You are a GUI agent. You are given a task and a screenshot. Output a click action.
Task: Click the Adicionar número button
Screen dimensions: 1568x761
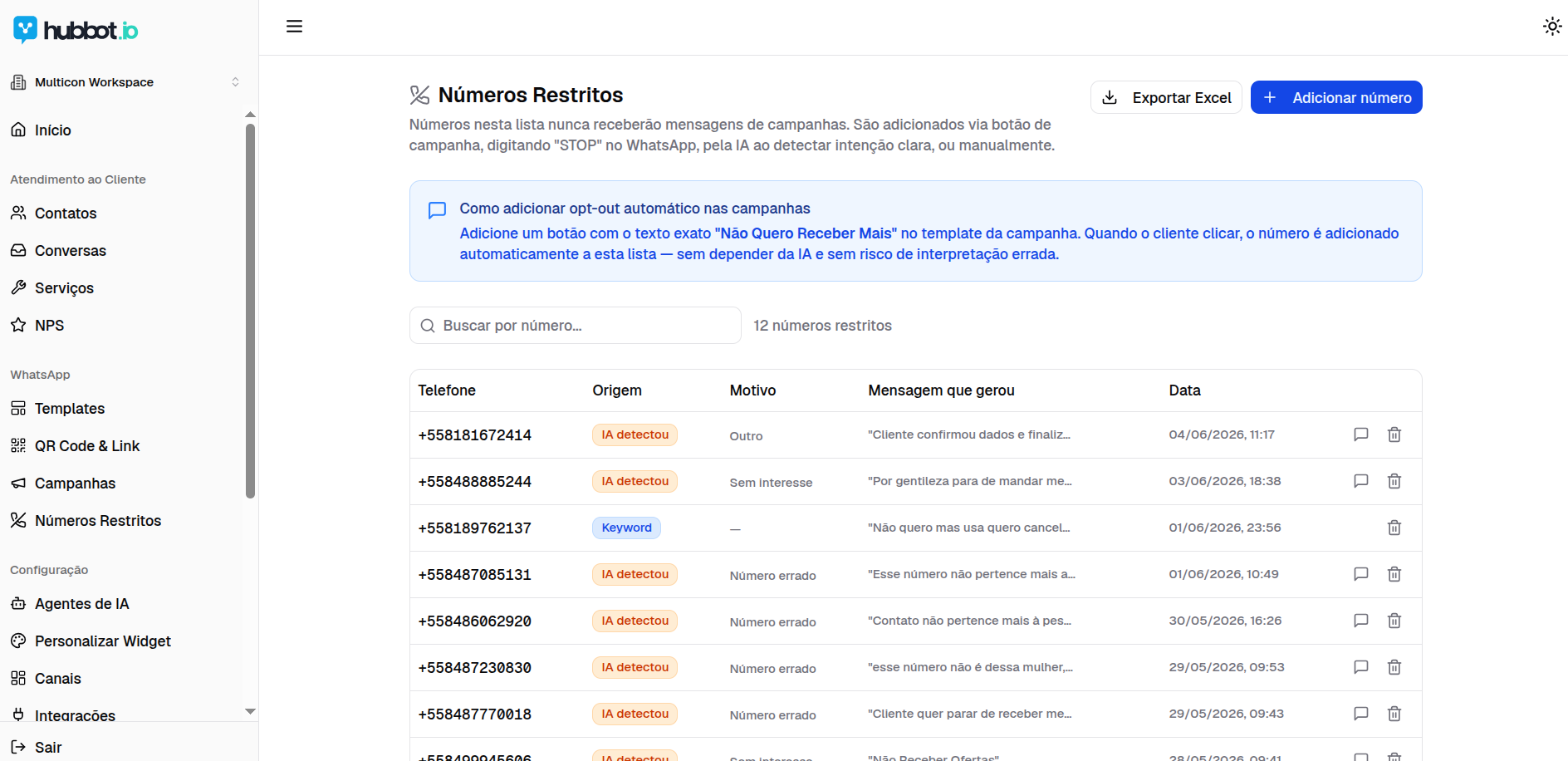point(1336,97)
